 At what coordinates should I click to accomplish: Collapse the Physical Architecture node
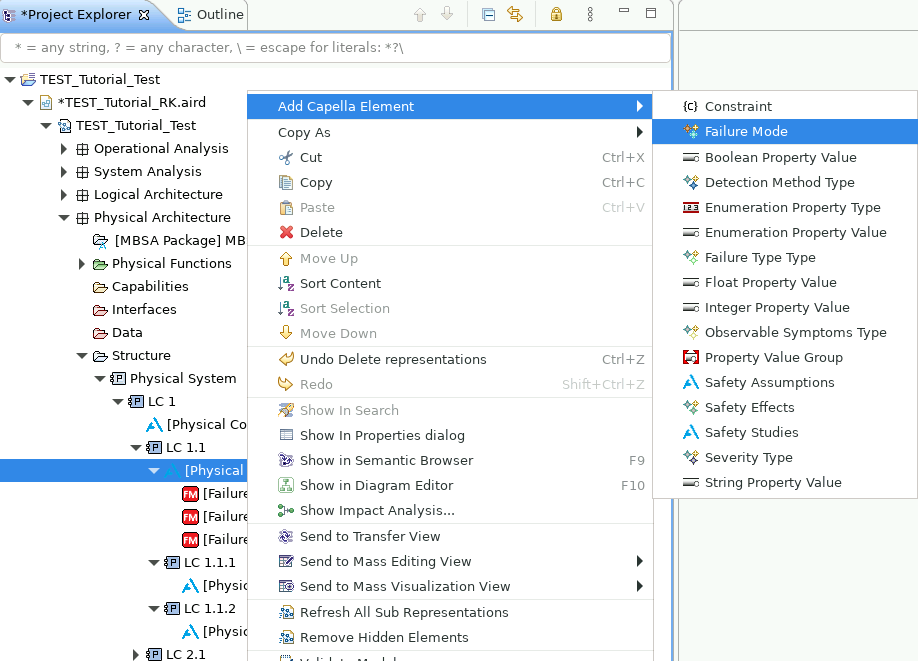coord(64,218)
